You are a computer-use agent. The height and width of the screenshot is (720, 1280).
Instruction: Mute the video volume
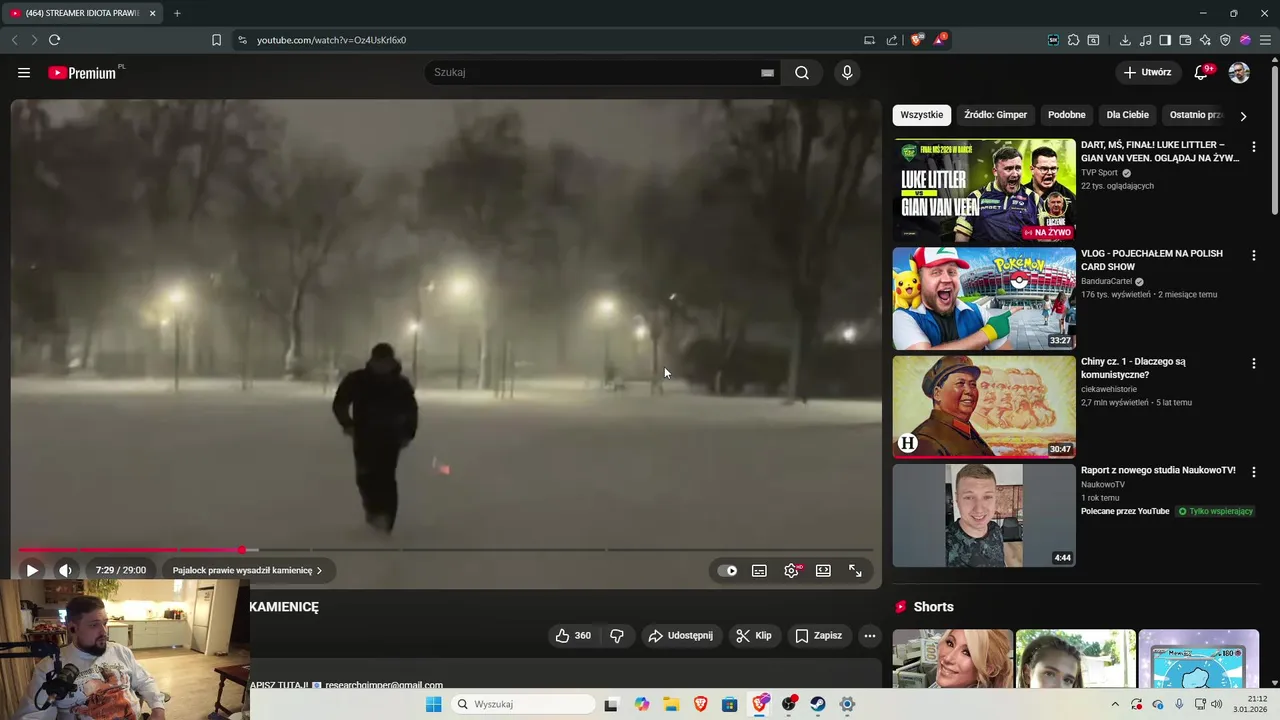coord(65,570)
